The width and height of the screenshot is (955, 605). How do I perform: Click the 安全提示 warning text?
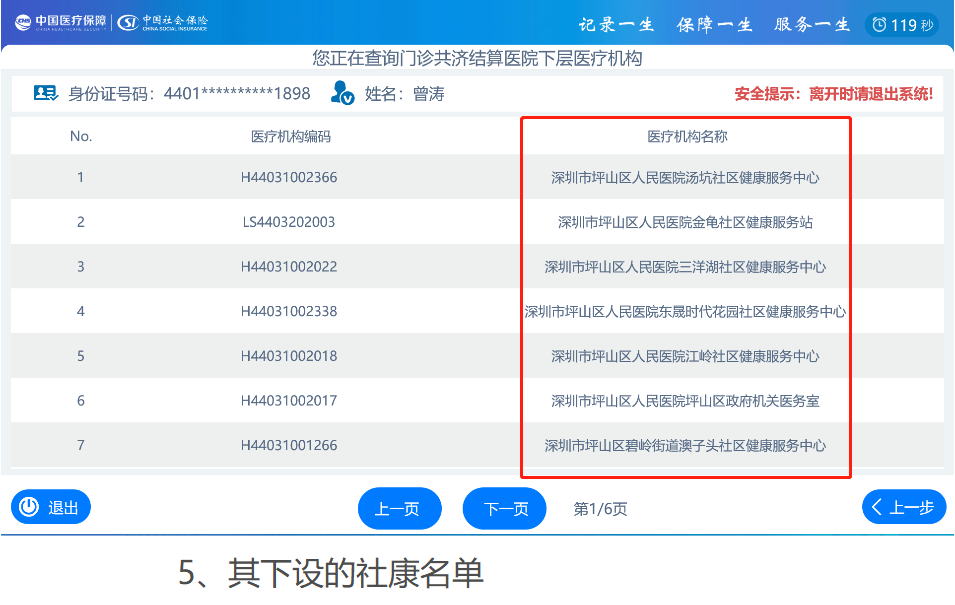coord(833,92)
